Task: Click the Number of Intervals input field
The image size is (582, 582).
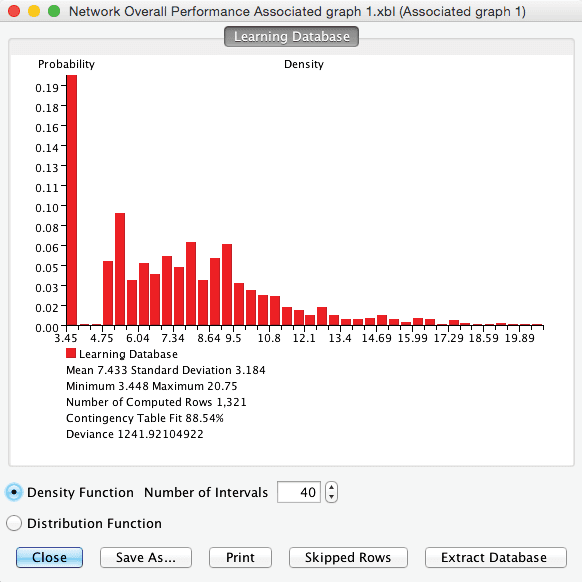Action: pos(299,492)
